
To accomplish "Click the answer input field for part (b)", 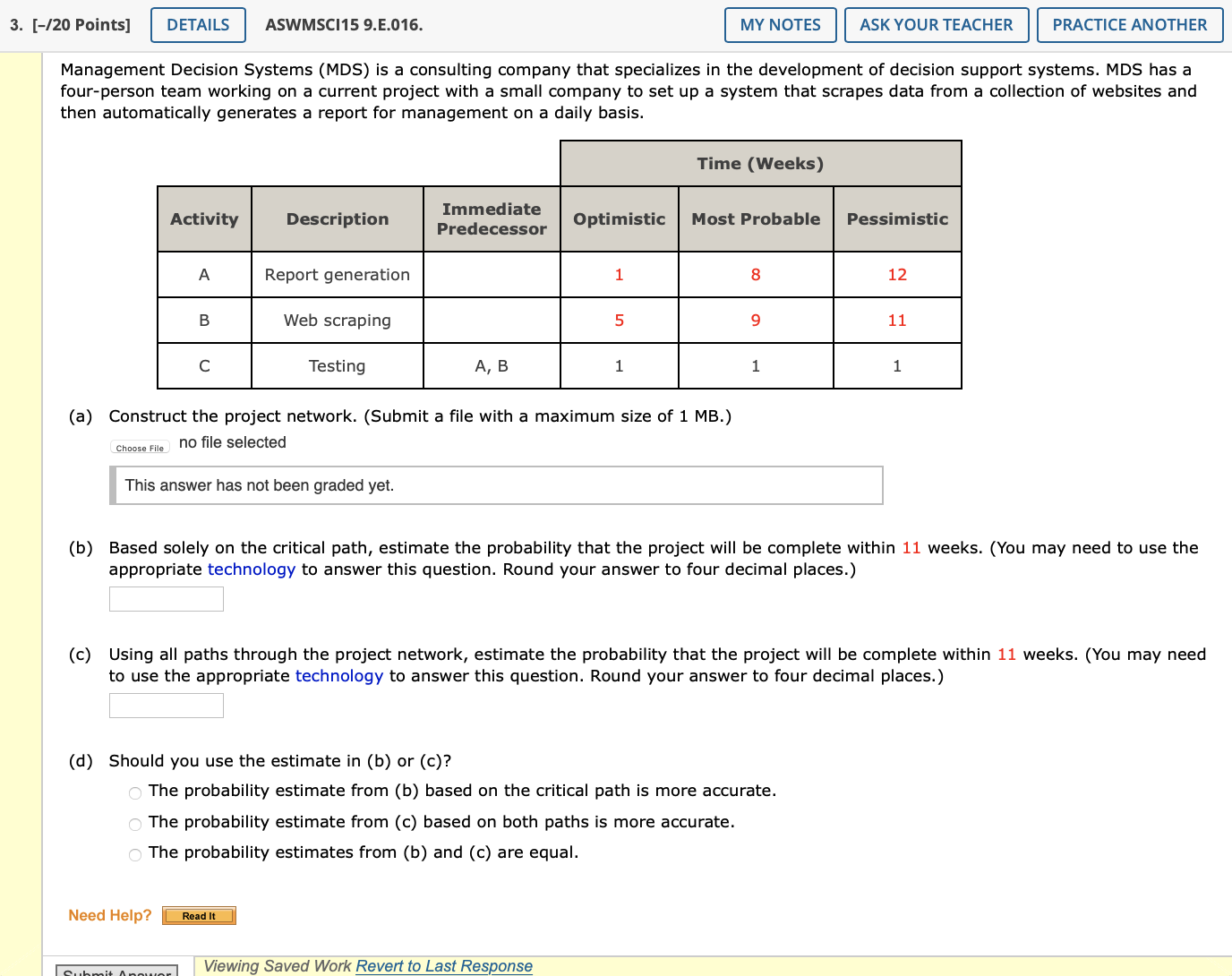I will pos(167,599).
